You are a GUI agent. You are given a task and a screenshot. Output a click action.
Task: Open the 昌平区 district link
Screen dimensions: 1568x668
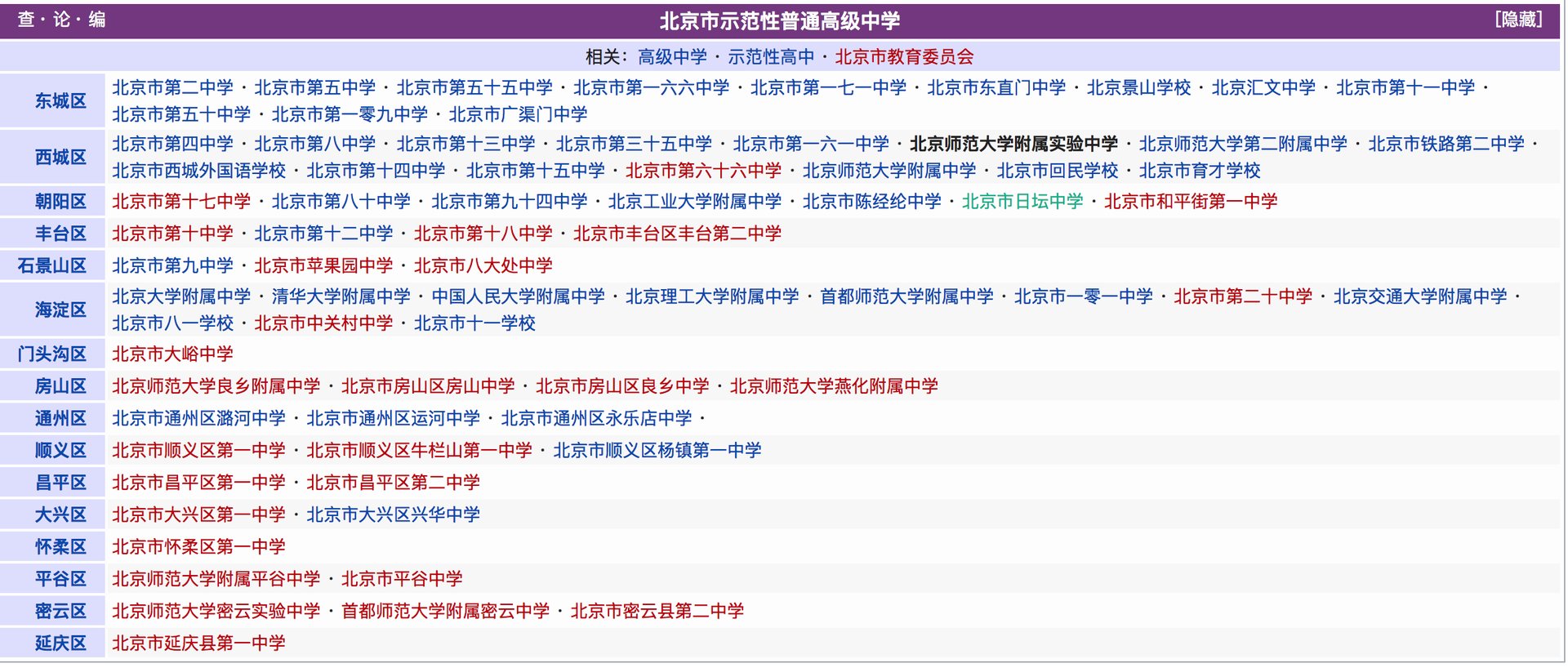click(60, 483)
